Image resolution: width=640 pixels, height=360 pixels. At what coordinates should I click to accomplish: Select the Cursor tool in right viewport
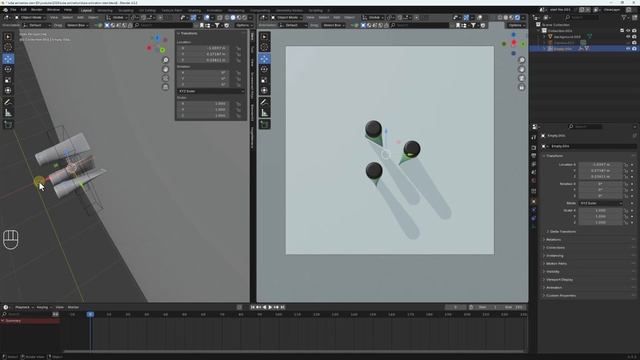[264, 47]
